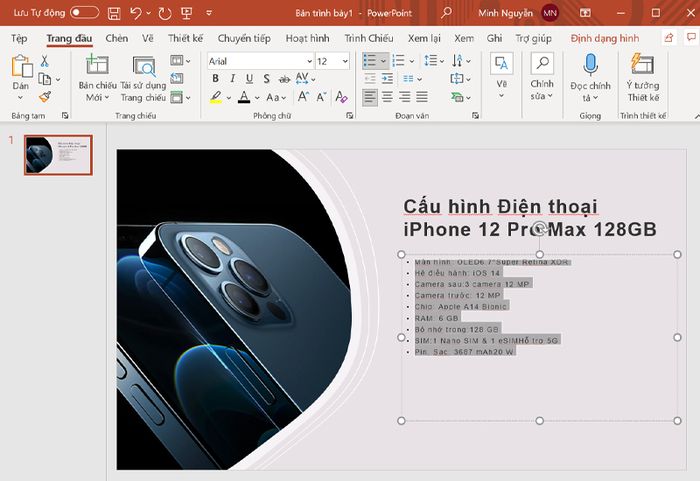
Task: Apply the font color A swatch
Action: click(x=244, y=97)
